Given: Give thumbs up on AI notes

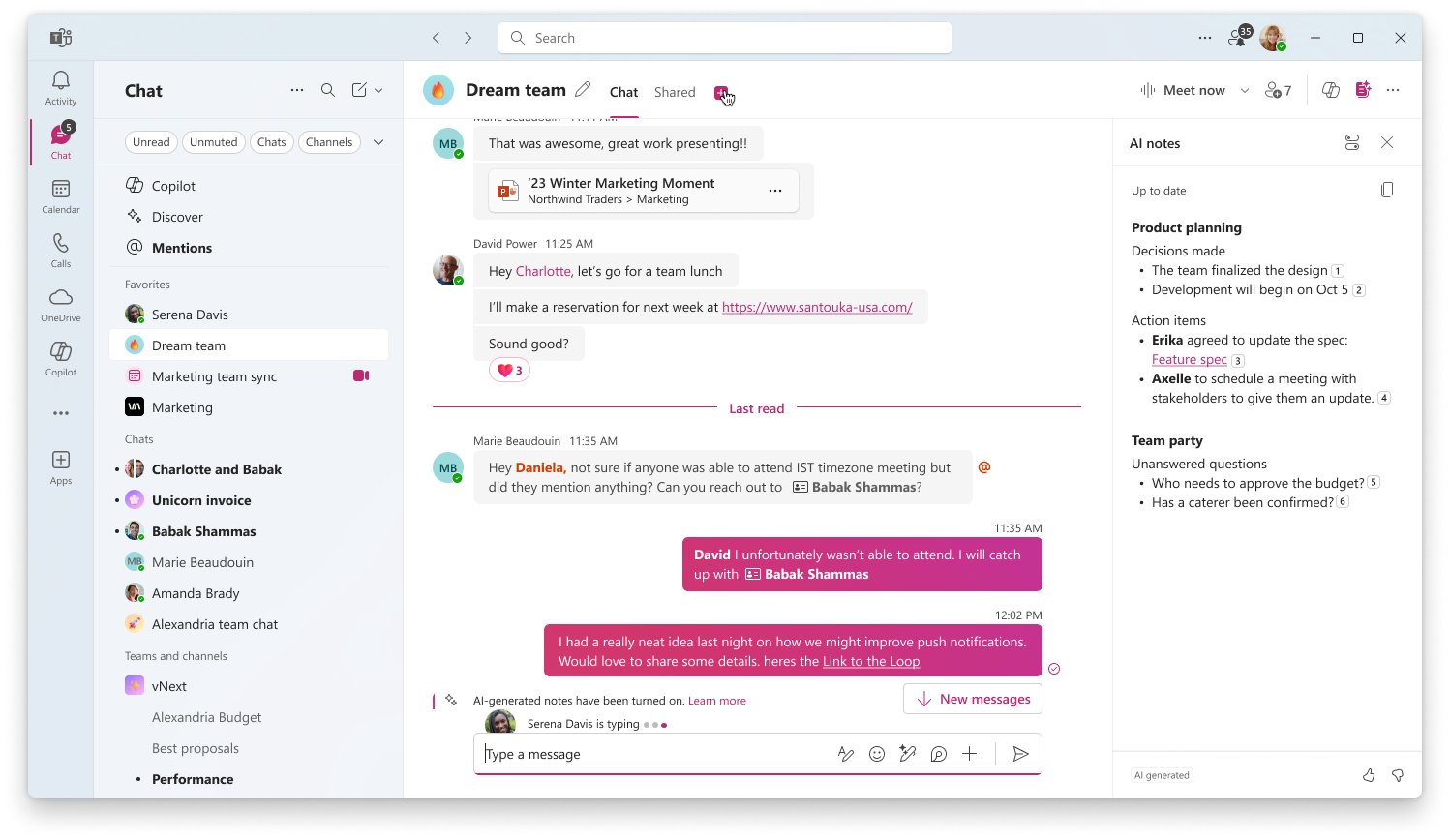Looking at the screenshot, I should click(1369, 775).
